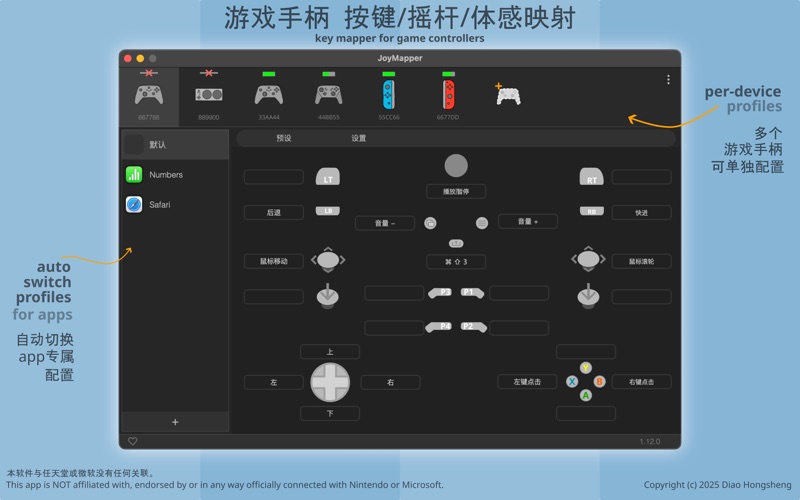This screenshot has width=800, height=500.
Task: Click the left stick press icon
Action: pyautogui.click(x=328, y=296)
